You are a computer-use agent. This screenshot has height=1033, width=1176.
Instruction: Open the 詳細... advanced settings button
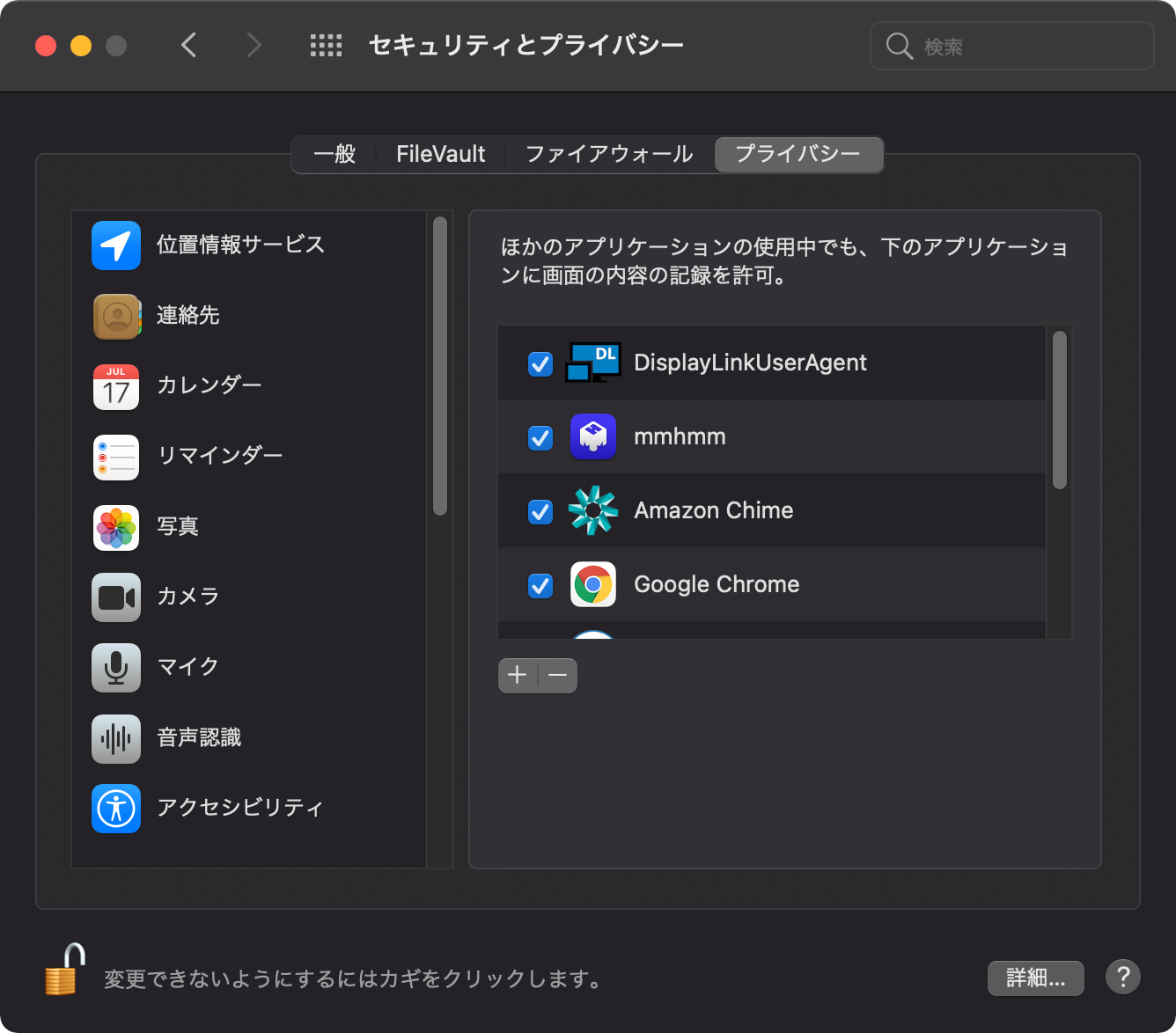1035,978
